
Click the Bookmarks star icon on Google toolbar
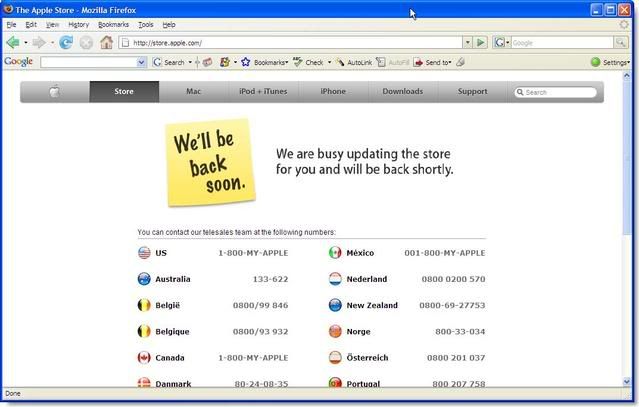[246, 62]
